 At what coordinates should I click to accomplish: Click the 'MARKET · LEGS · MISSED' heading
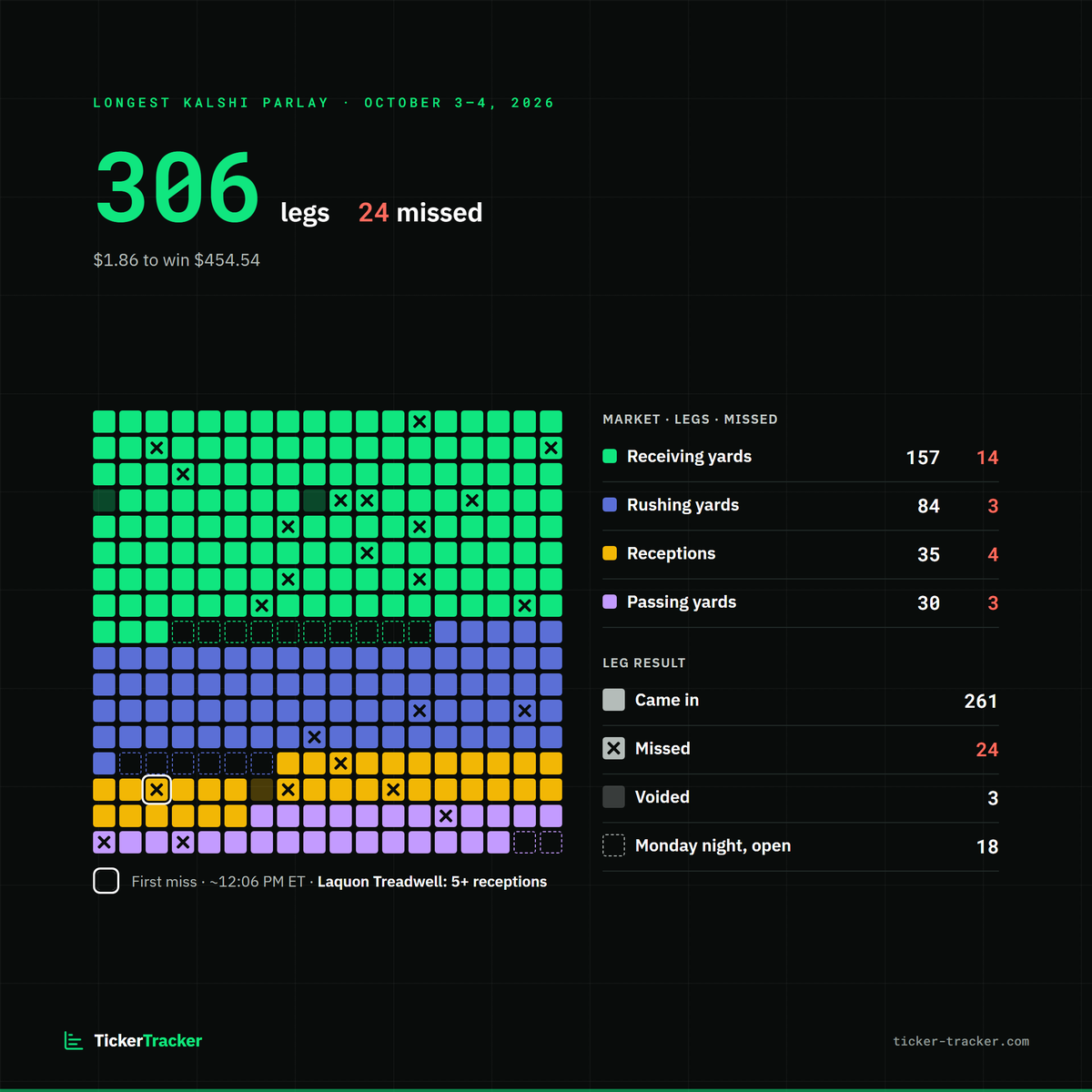click(690, 420)
